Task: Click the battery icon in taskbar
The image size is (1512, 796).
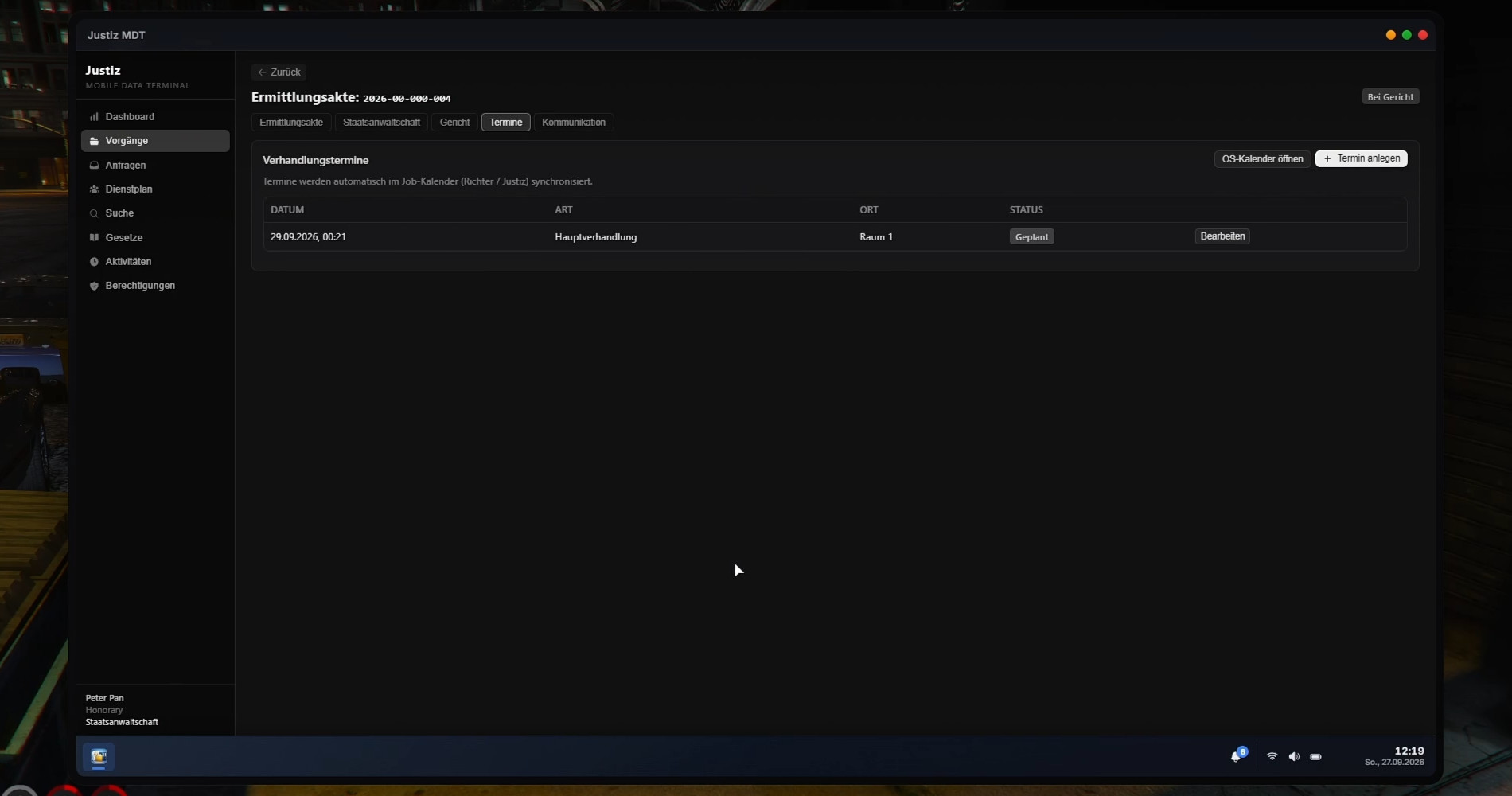Action: pos(1315,757)
